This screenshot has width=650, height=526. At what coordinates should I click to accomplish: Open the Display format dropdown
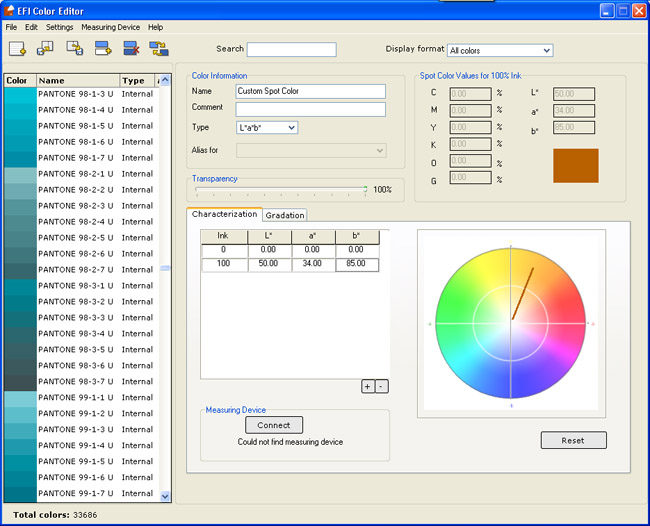click(x=500, y=51)
